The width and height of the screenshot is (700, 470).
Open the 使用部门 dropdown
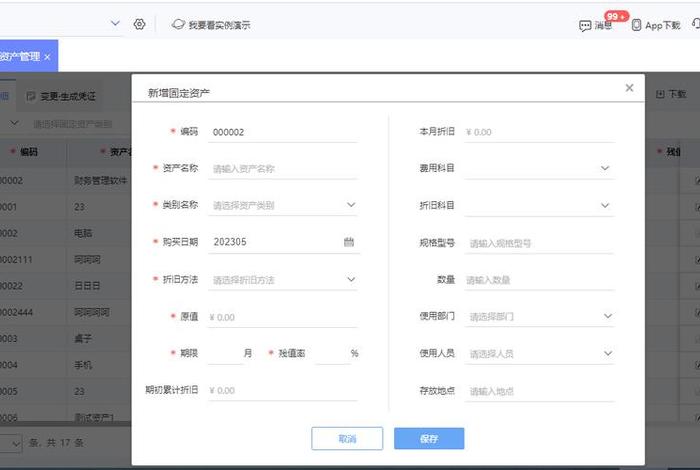(x=539, y=316)
